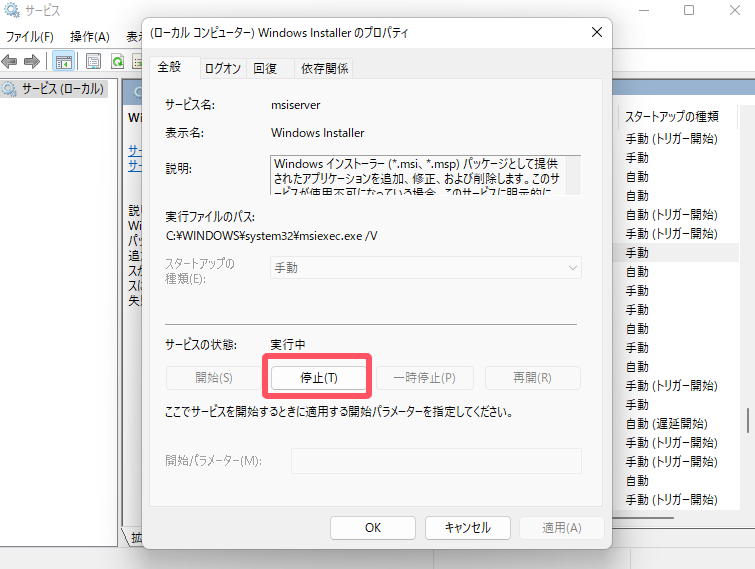Click the display name Windows Installer text
755x569 pixels.
tap(317, 133)
